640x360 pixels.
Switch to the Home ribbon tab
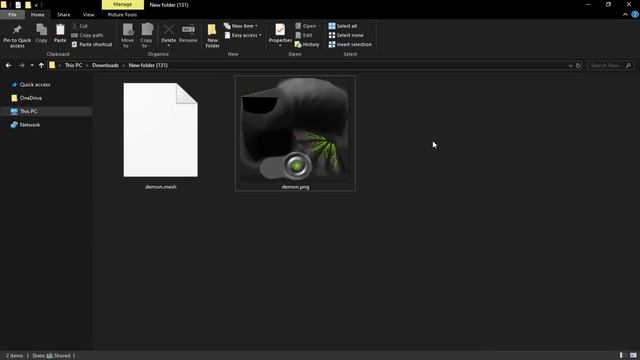(x=38, y=15)
